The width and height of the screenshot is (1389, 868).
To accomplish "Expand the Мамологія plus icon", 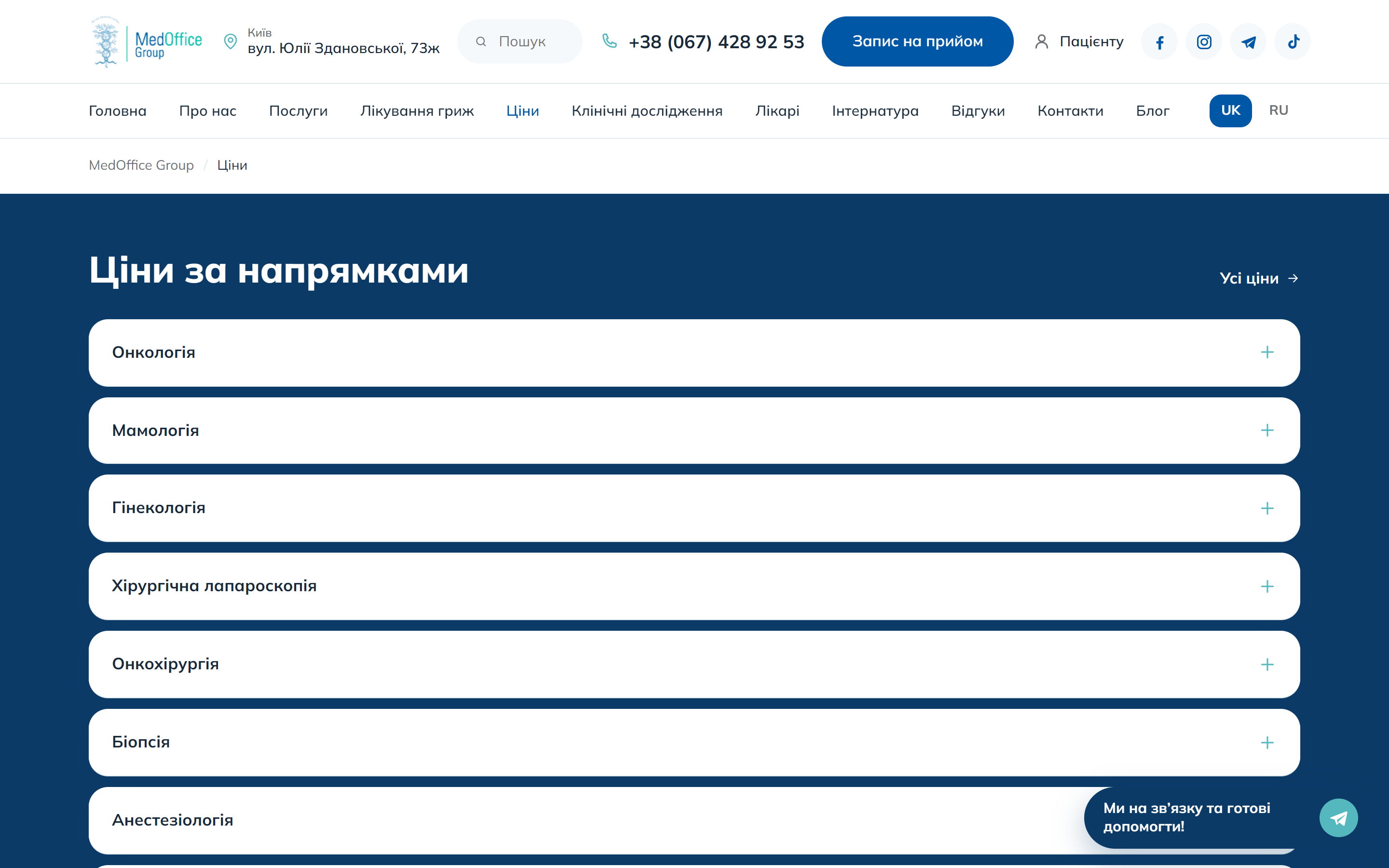I will tap(1267, 431).
